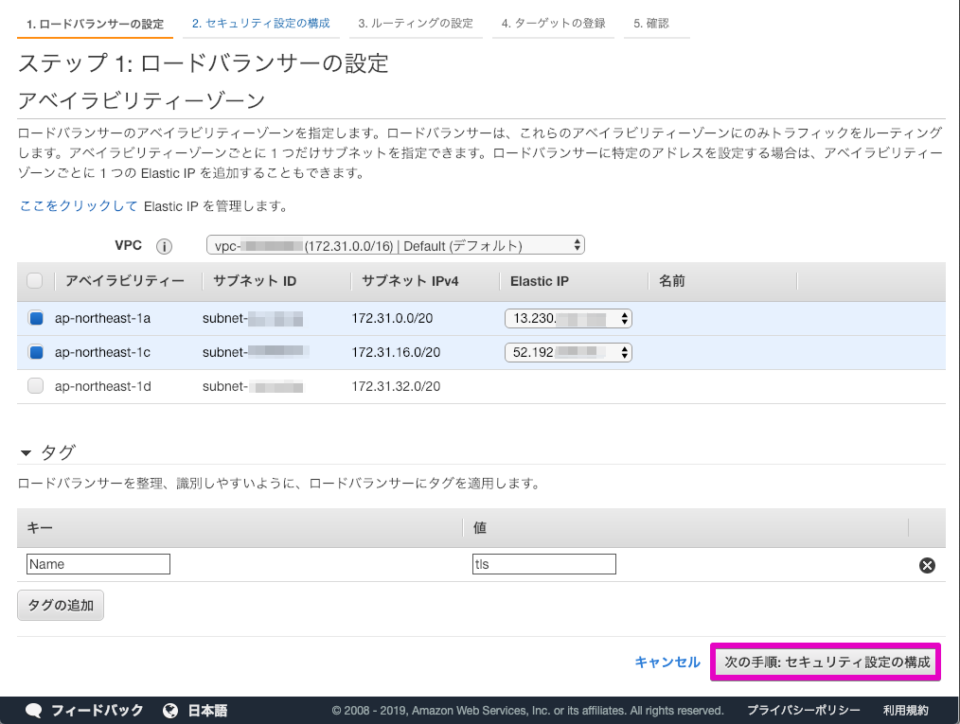This screenshot has height=724, width=960.
Task: Open the VPC selection dropdown
Action: pyautogui.click(x=394, y=245)
